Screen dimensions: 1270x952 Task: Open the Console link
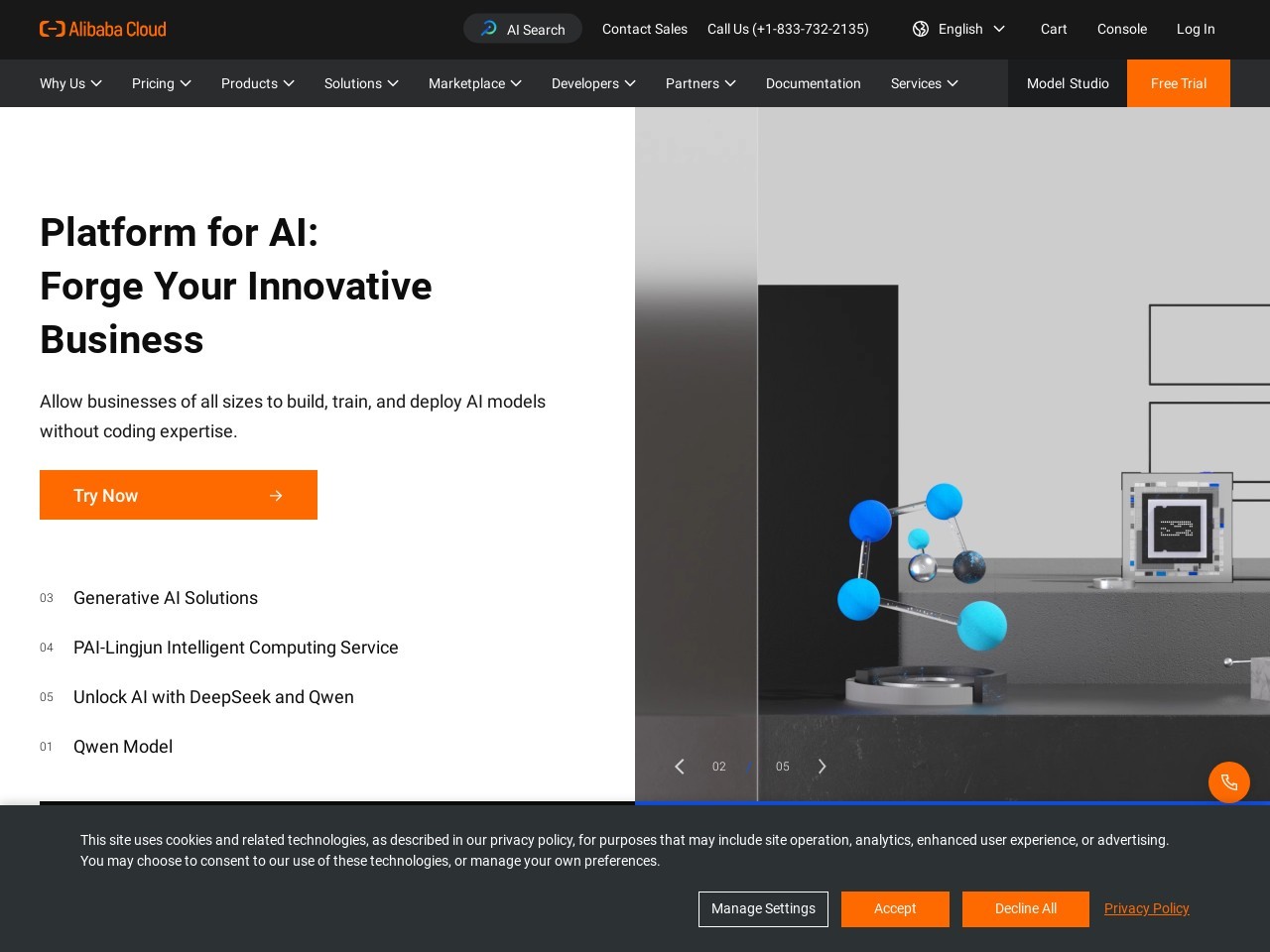tap(1122, 29)
